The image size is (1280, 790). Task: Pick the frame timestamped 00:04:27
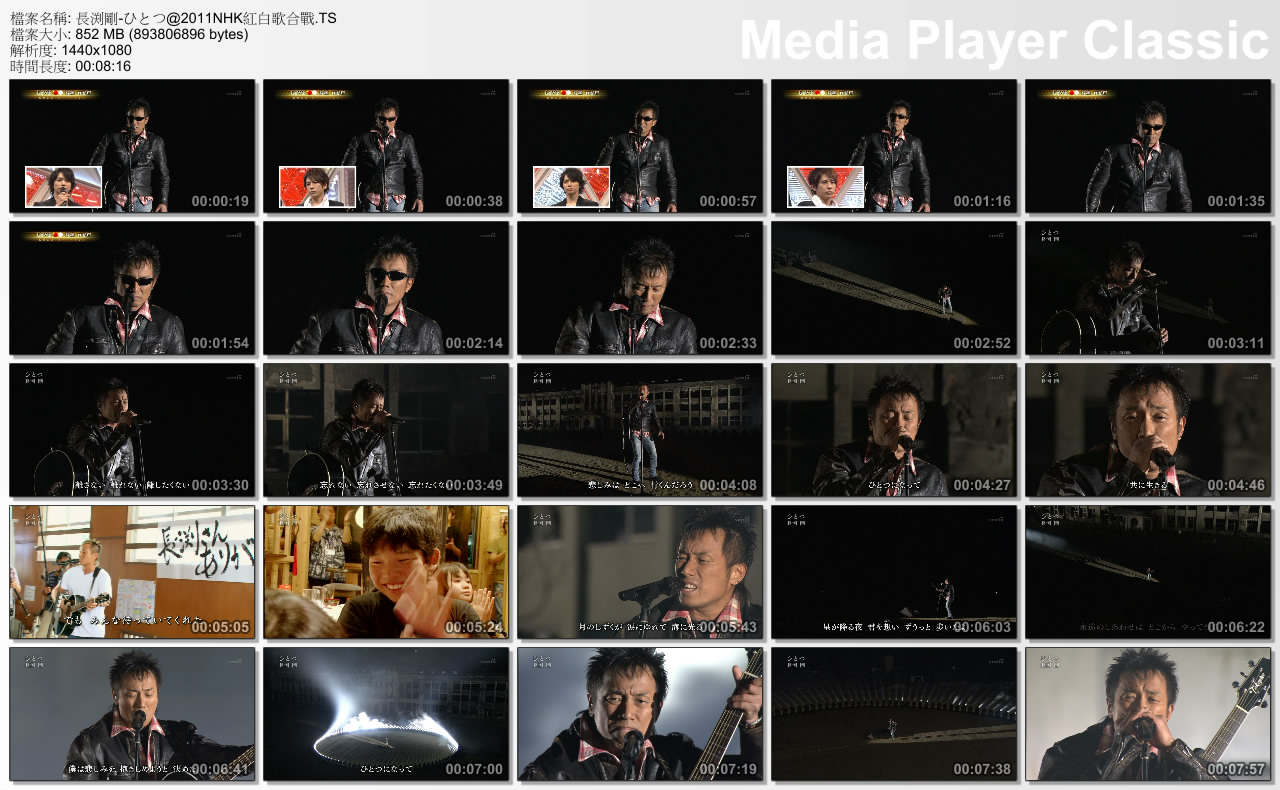click(x=894, y=430)
